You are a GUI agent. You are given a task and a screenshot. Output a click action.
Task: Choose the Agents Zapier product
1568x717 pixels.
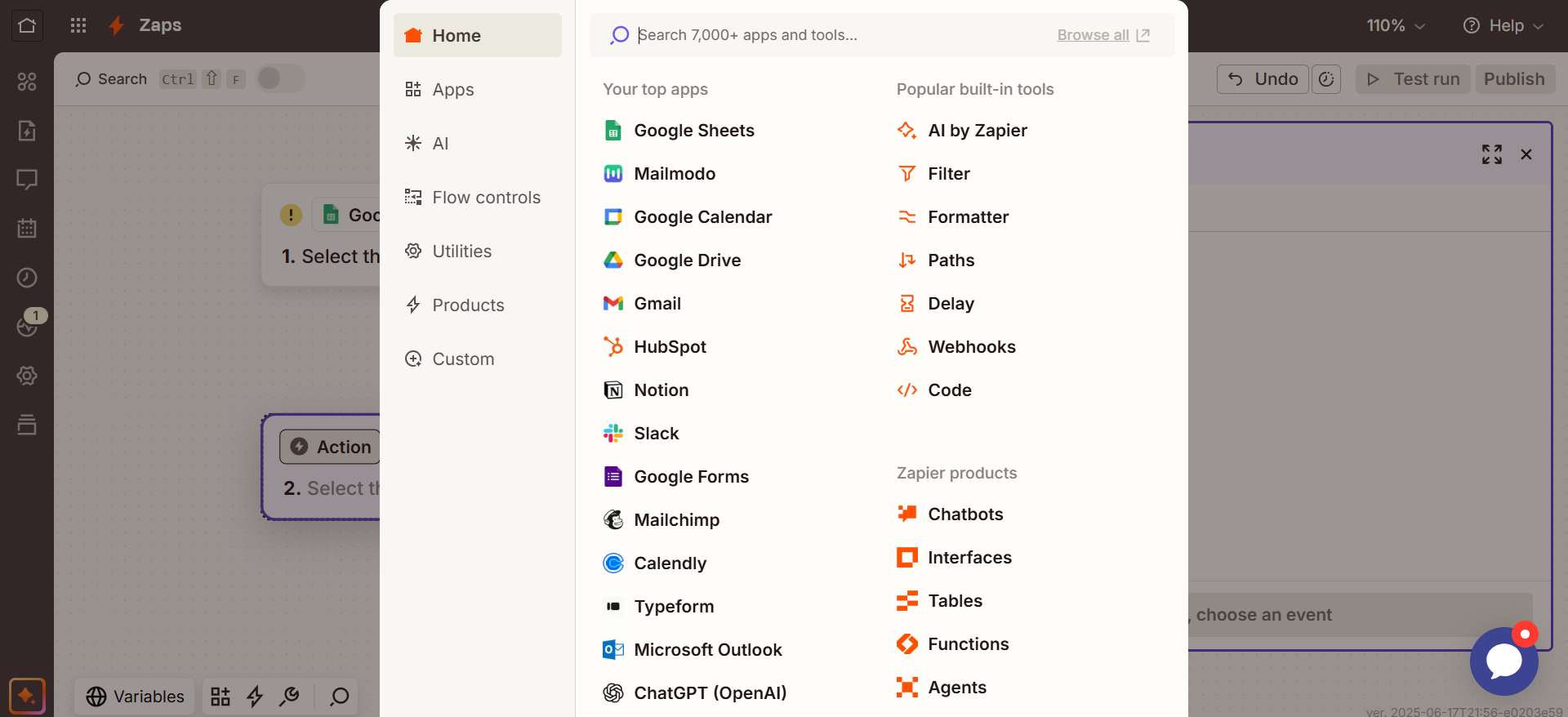point(942,688)
